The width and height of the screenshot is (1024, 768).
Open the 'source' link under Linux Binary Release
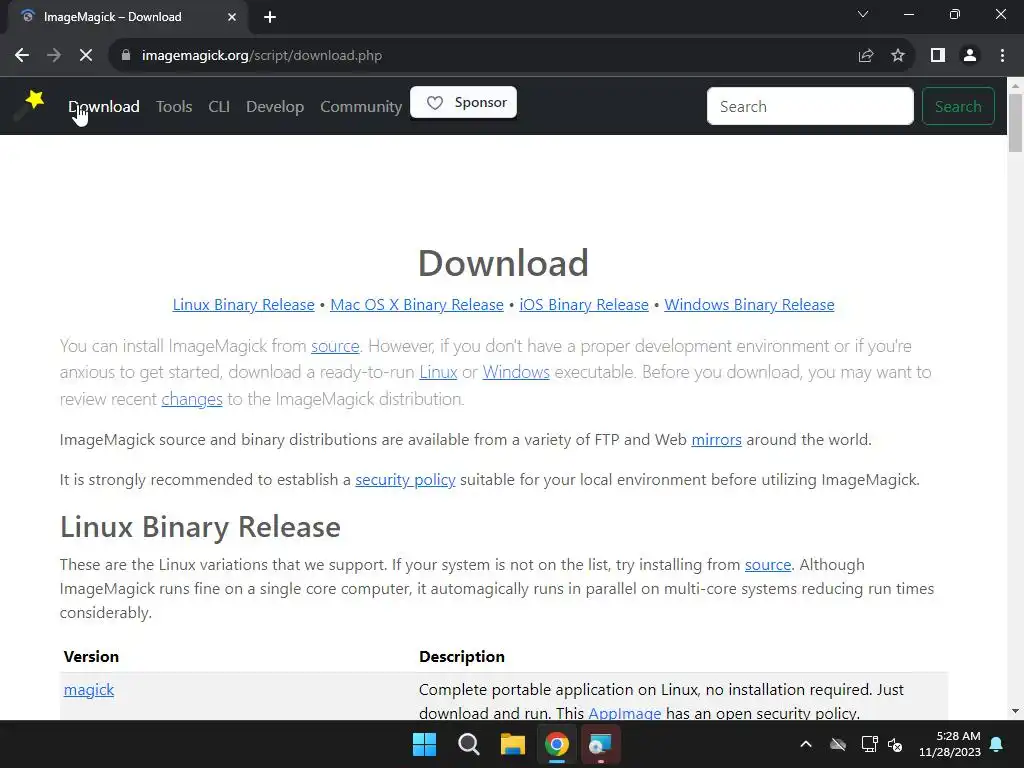(768, 564)
